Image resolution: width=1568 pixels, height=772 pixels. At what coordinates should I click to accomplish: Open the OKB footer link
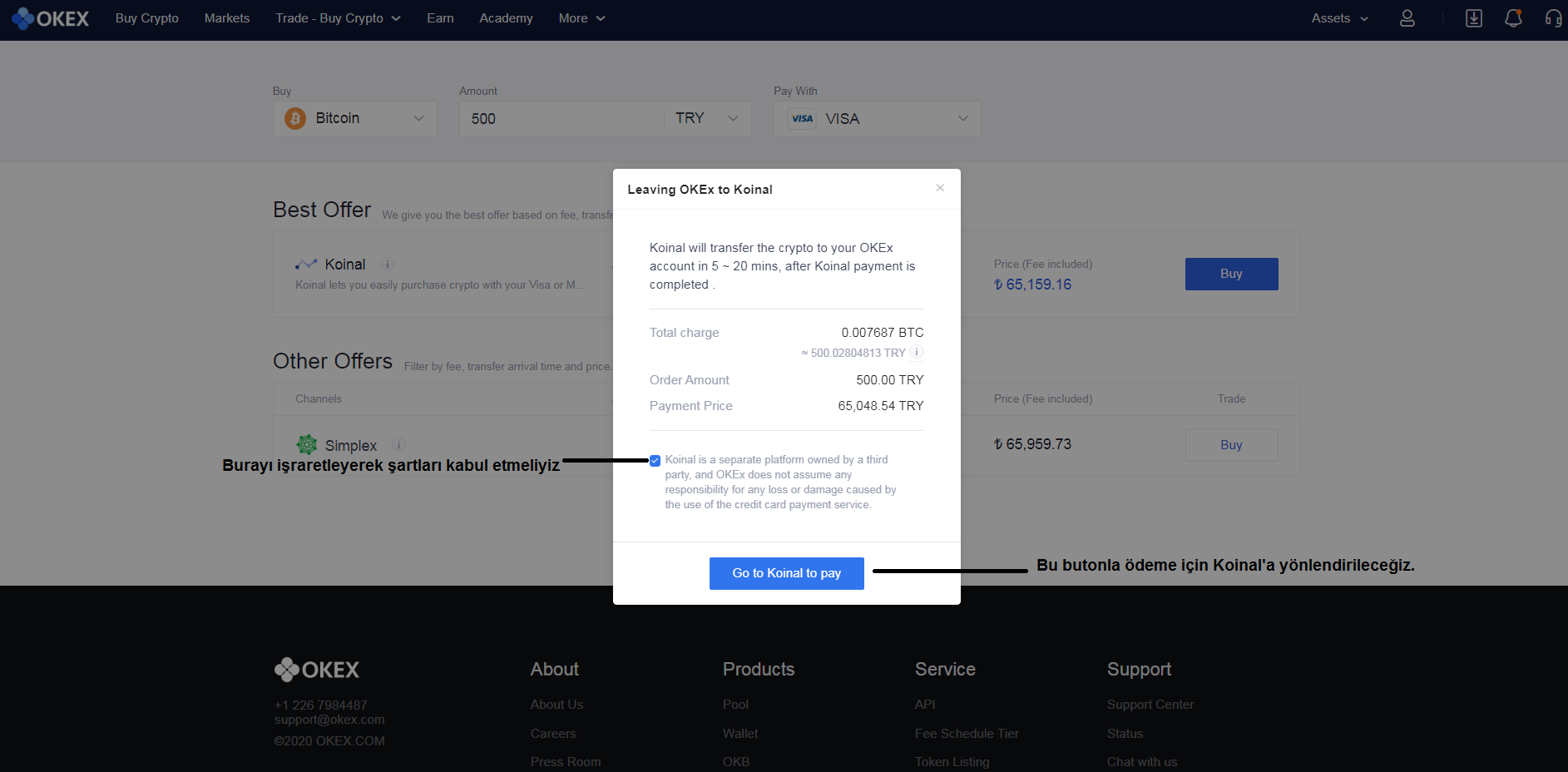(x=736, y=762)
